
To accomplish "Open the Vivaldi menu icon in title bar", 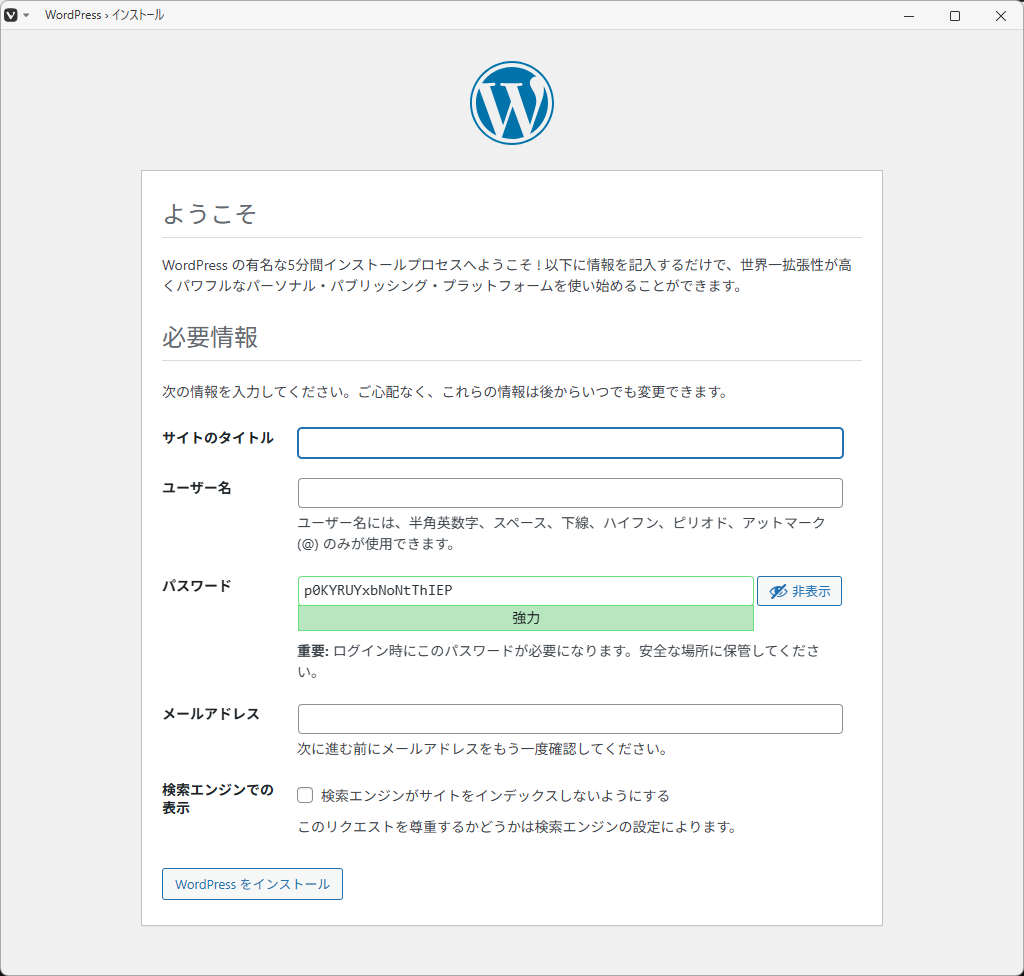I will (x=10, y=15).
